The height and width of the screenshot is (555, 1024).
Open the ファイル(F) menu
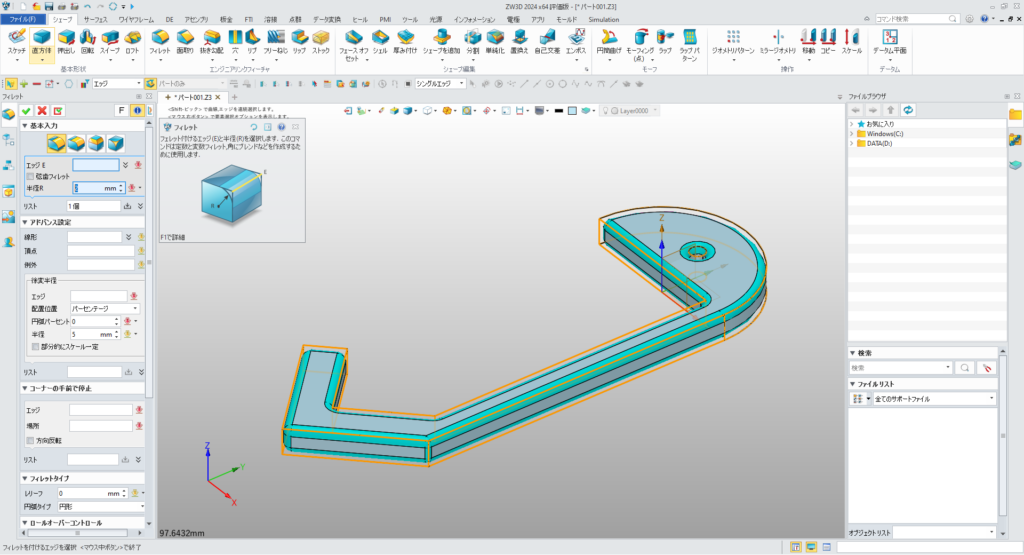pos(22,19)
